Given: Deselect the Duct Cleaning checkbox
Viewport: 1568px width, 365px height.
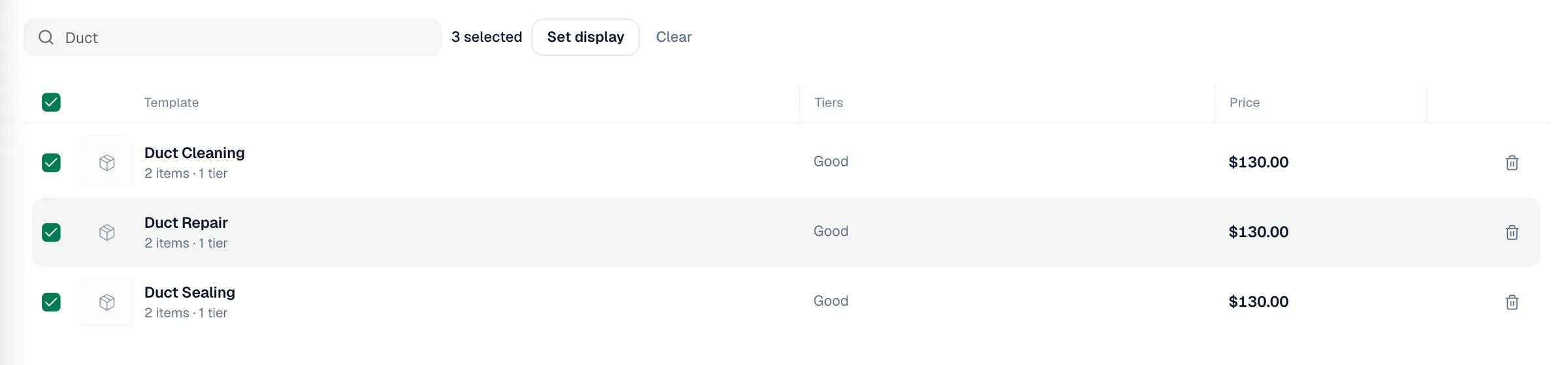Looking at the screenshot, I should point(51,163).
